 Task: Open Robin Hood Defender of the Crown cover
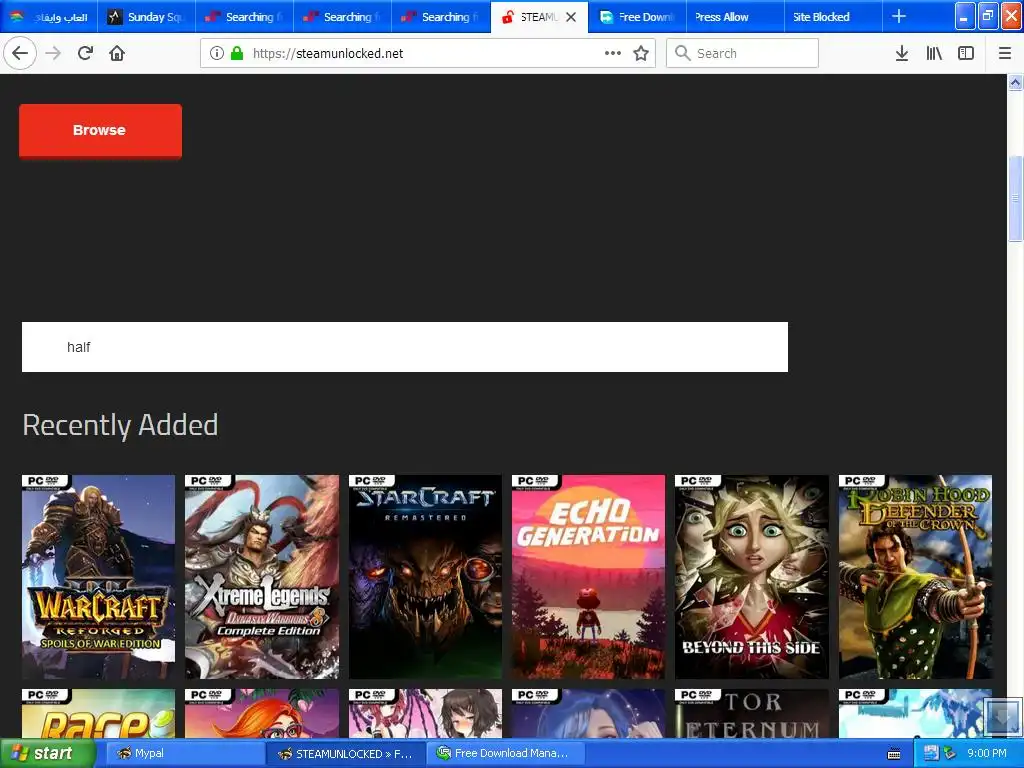point(915,577)
